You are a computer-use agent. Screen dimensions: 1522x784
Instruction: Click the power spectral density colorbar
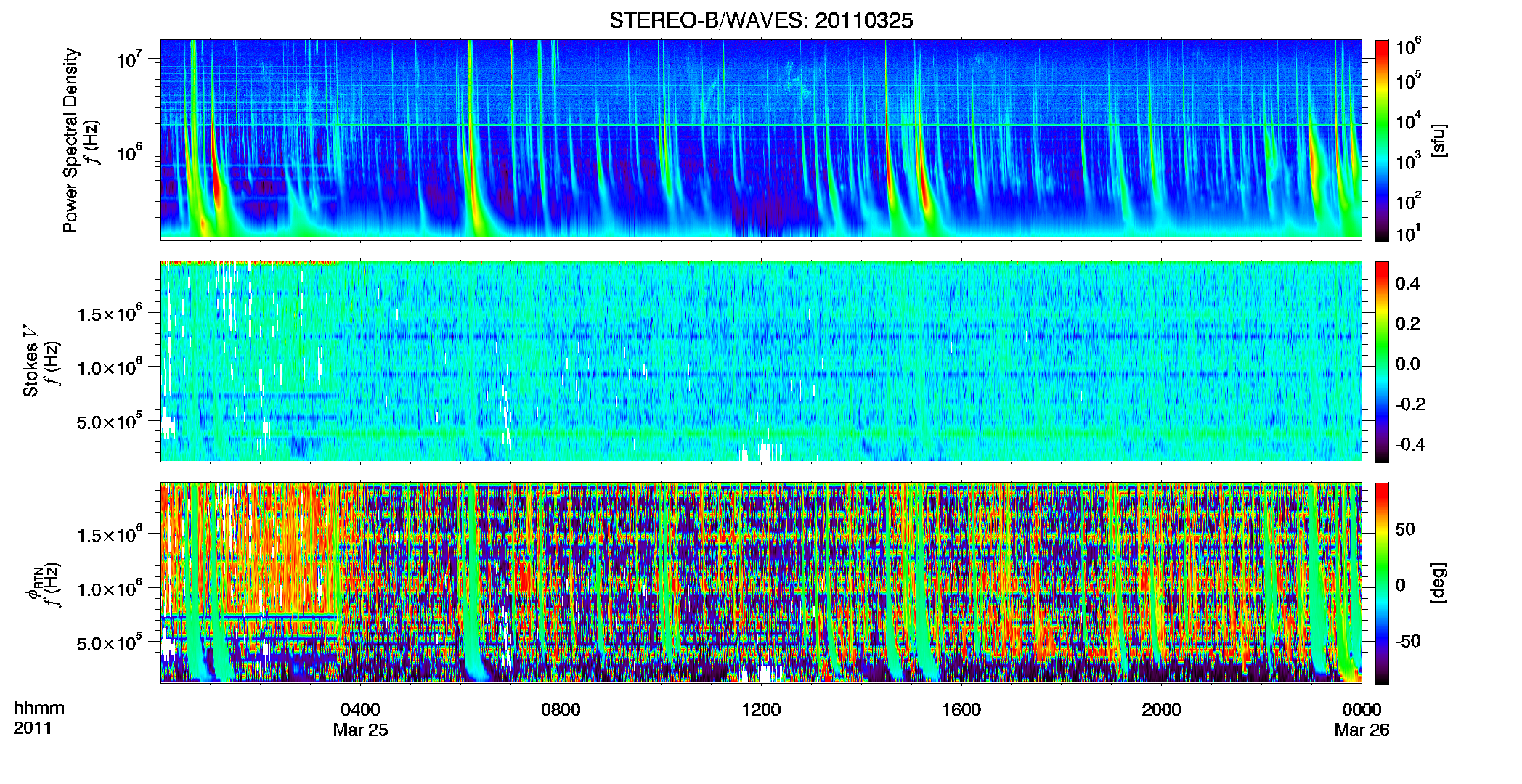point(1382,140)
